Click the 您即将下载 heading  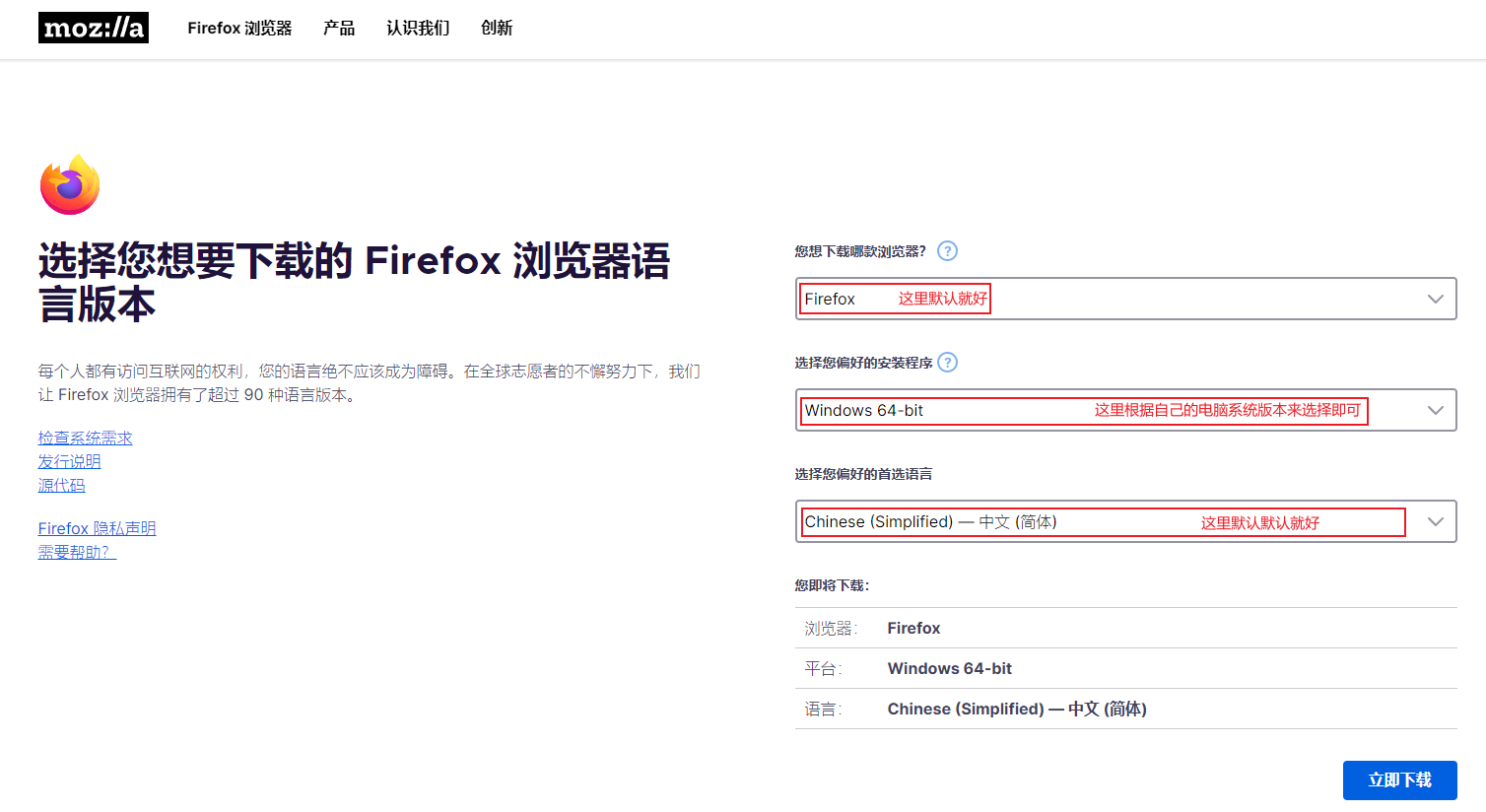tap(832, 585)
